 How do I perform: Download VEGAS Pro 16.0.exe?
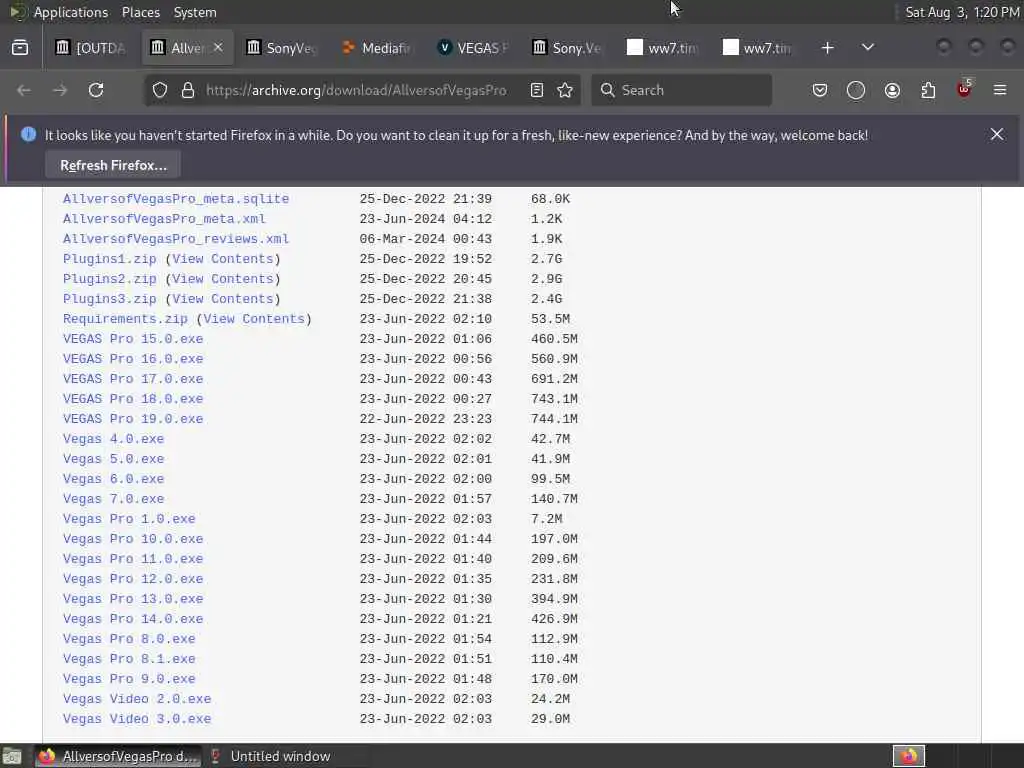[x=133, y=359]
